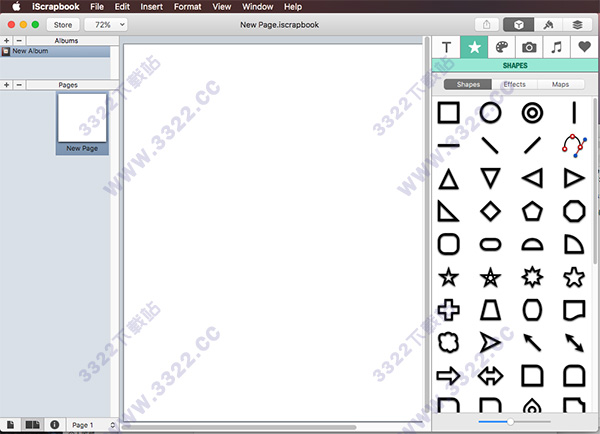Remove page with minus button
Image resolution: width=600 pixels, height=434 pixels.
coord(19,85)
